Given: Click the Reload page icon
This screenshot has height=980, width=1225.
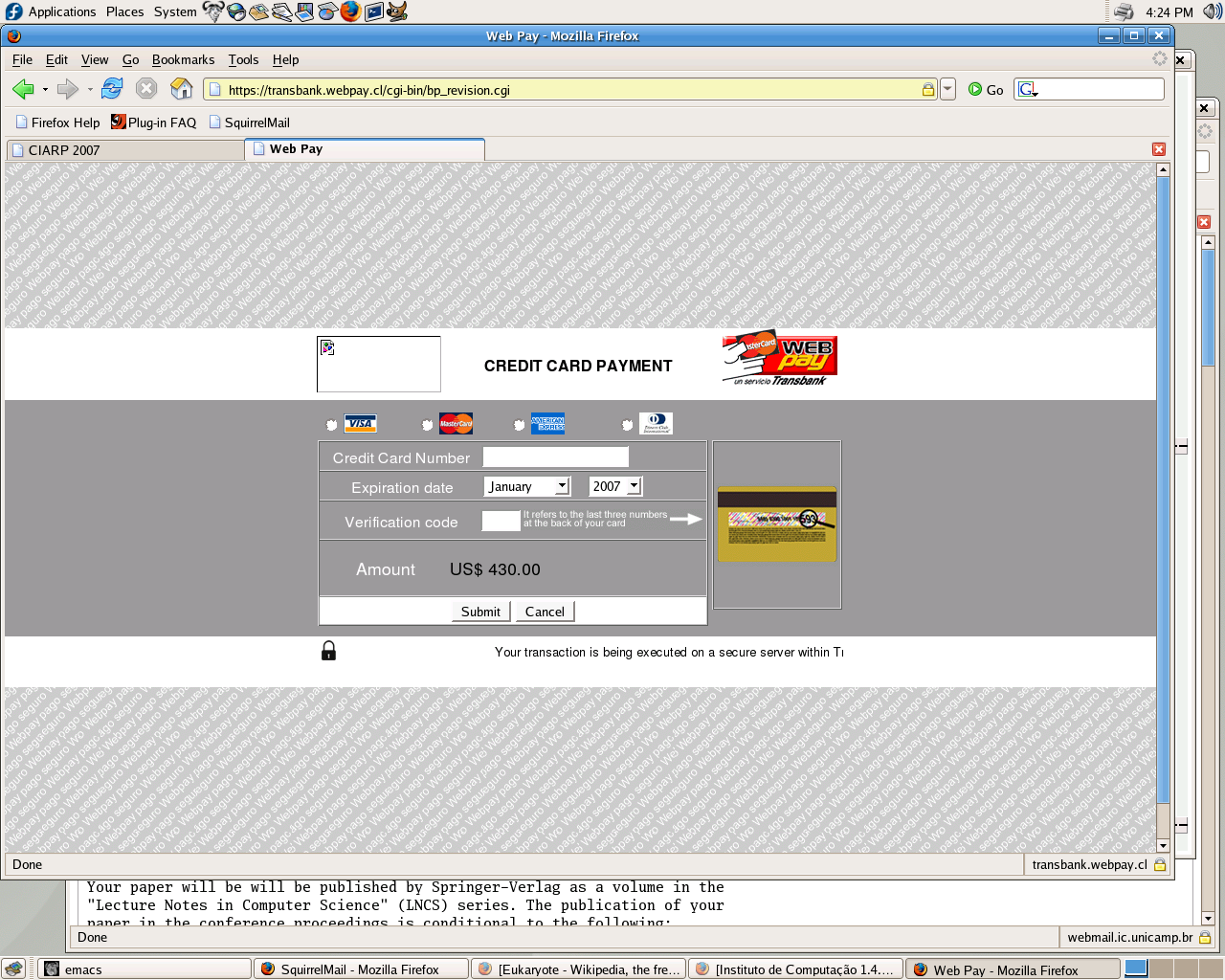Looking at the screenshot, I should pos(112,89).
